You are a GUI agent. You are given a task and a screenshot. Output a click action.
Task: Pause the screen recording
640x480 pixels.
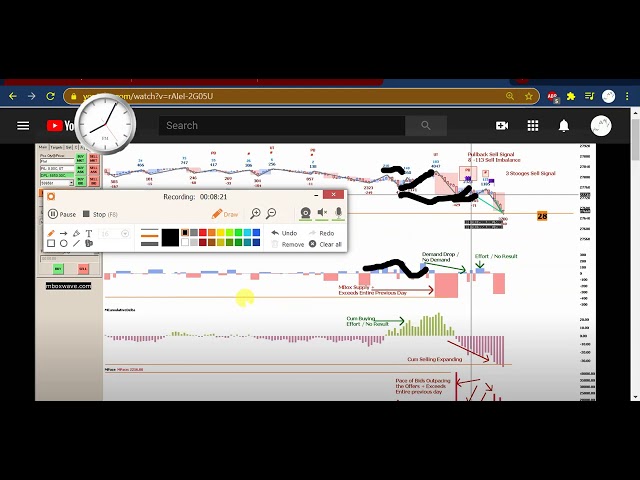tap(62, 214)
